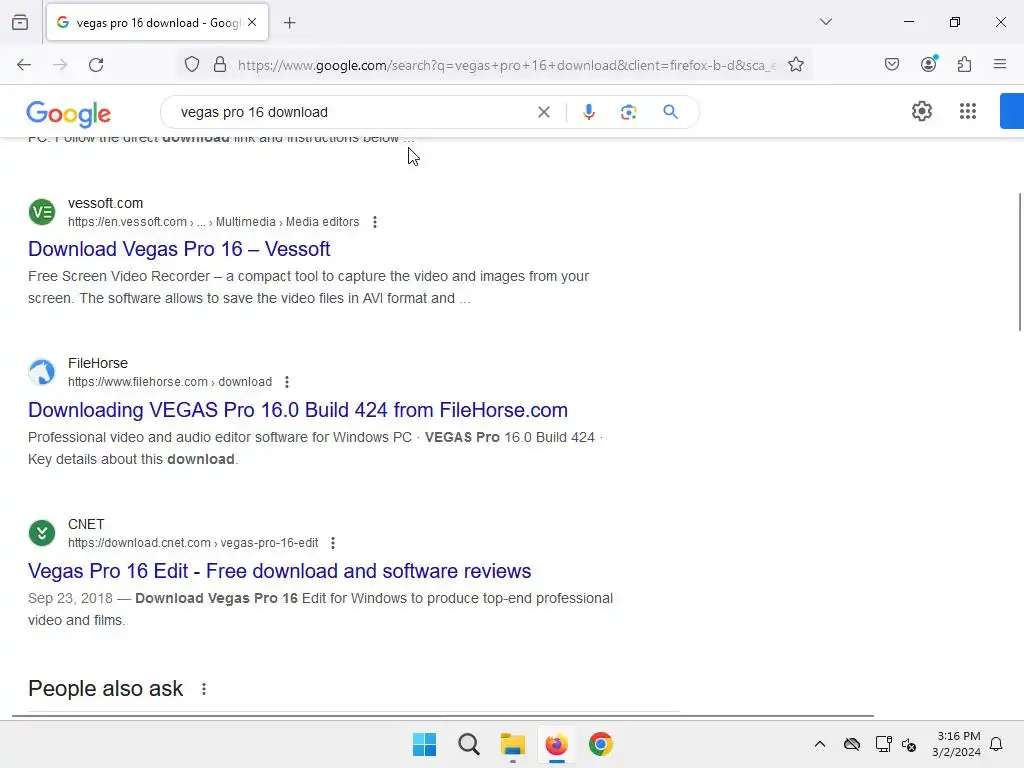Click the vessoft.com site favicon
Image resolution: width=1024 pixels, height=768 pixels.
[42, 212]
